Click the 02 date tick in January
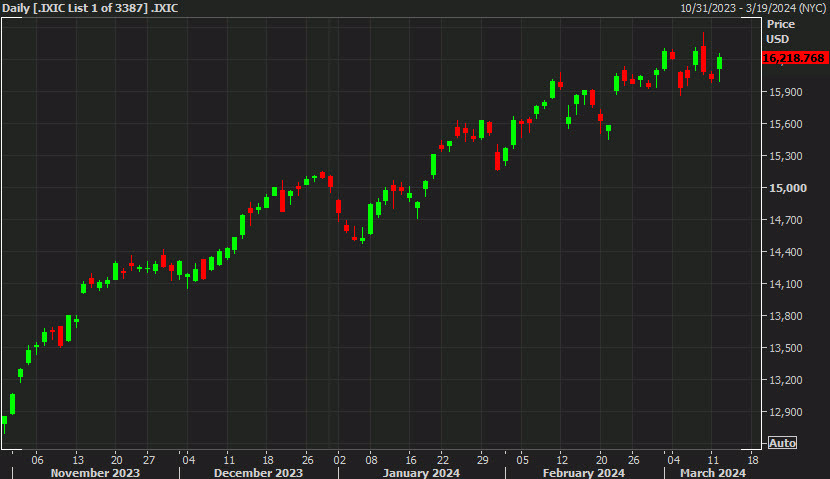Viewport: 830px width, 479px height. tap(339, 459)
